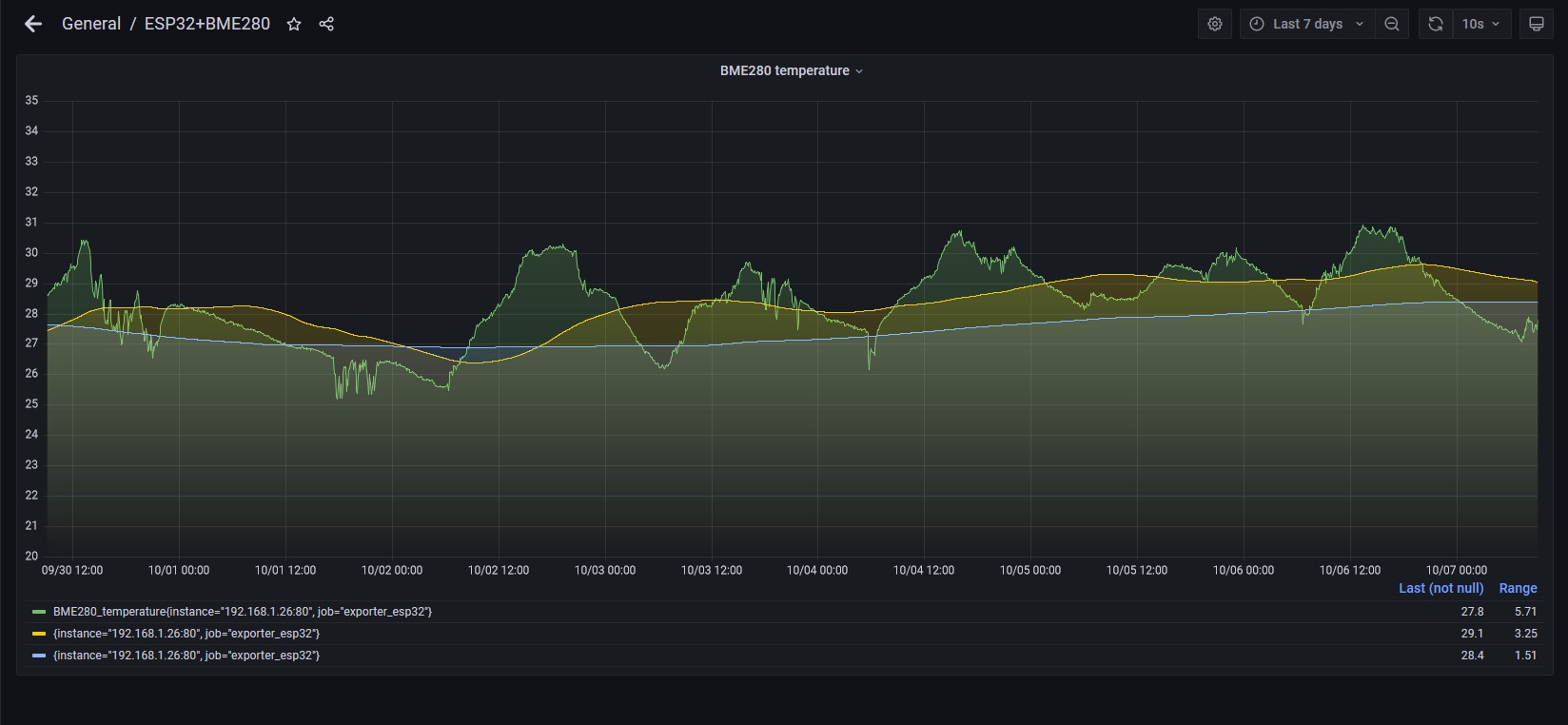
Task: Open the BME280 temperature panel menu
Action: (791, 70)
